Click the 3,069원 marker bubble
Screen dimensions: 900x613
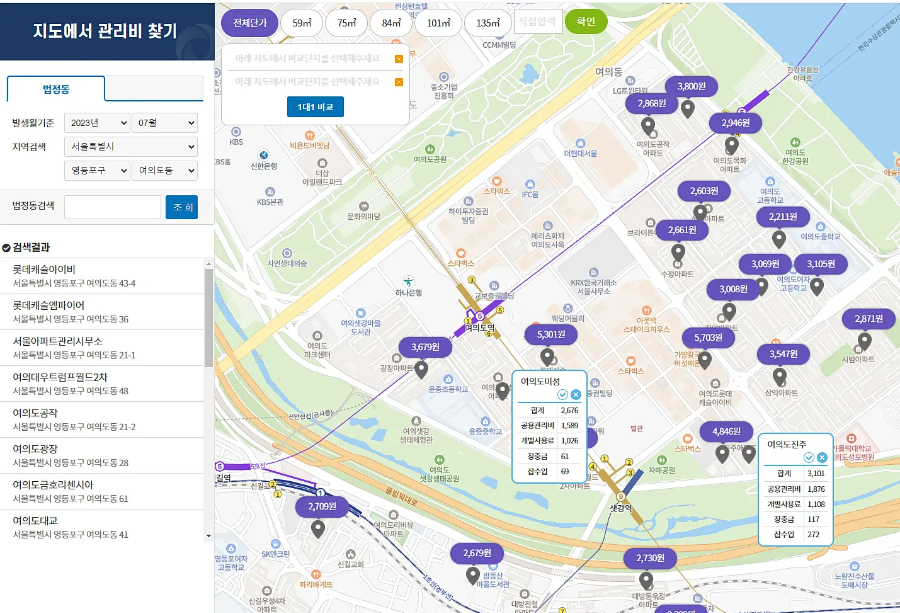coord(765,264)
